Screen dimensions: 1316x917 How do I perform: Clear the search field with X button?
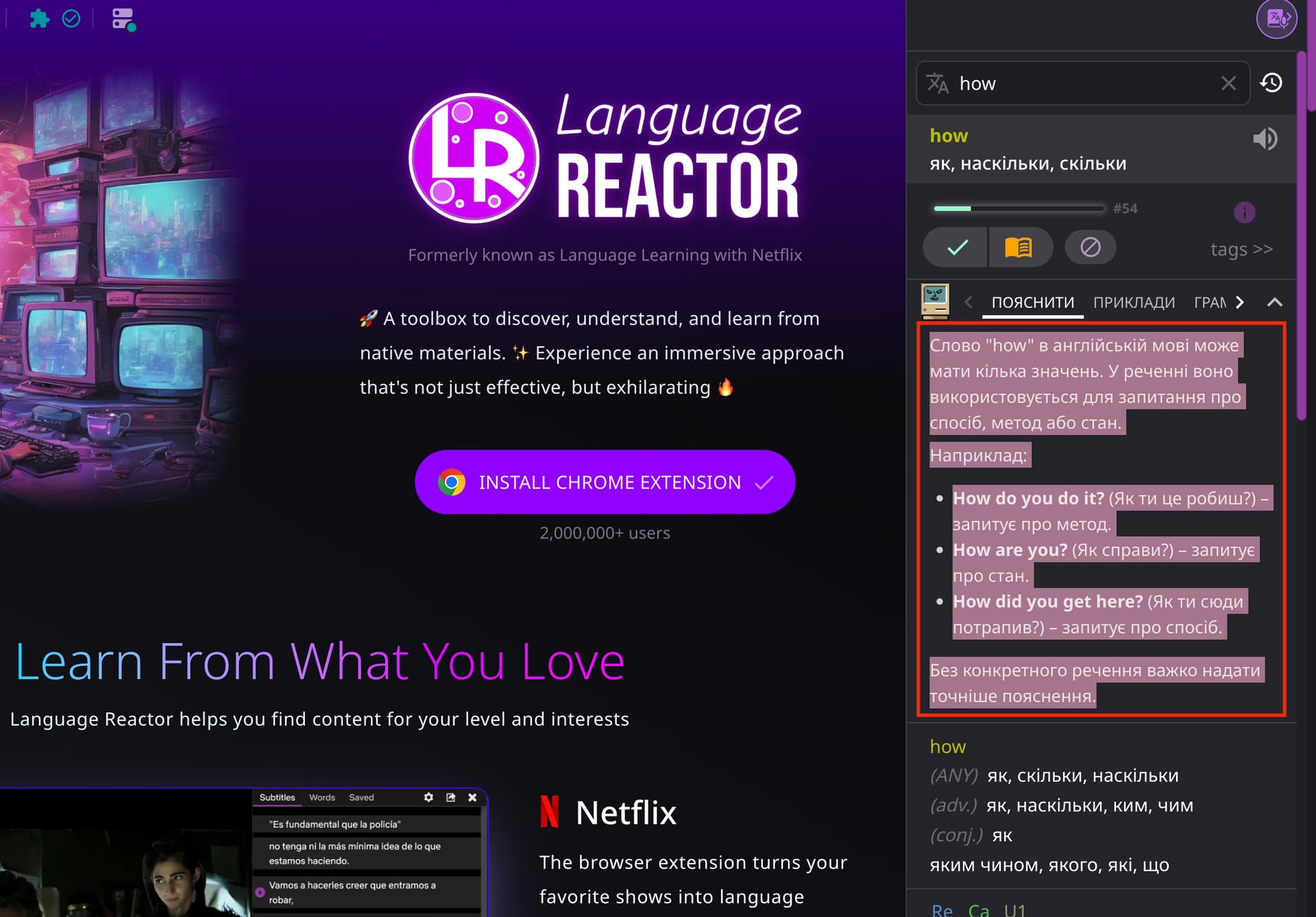pos(1228,84)
